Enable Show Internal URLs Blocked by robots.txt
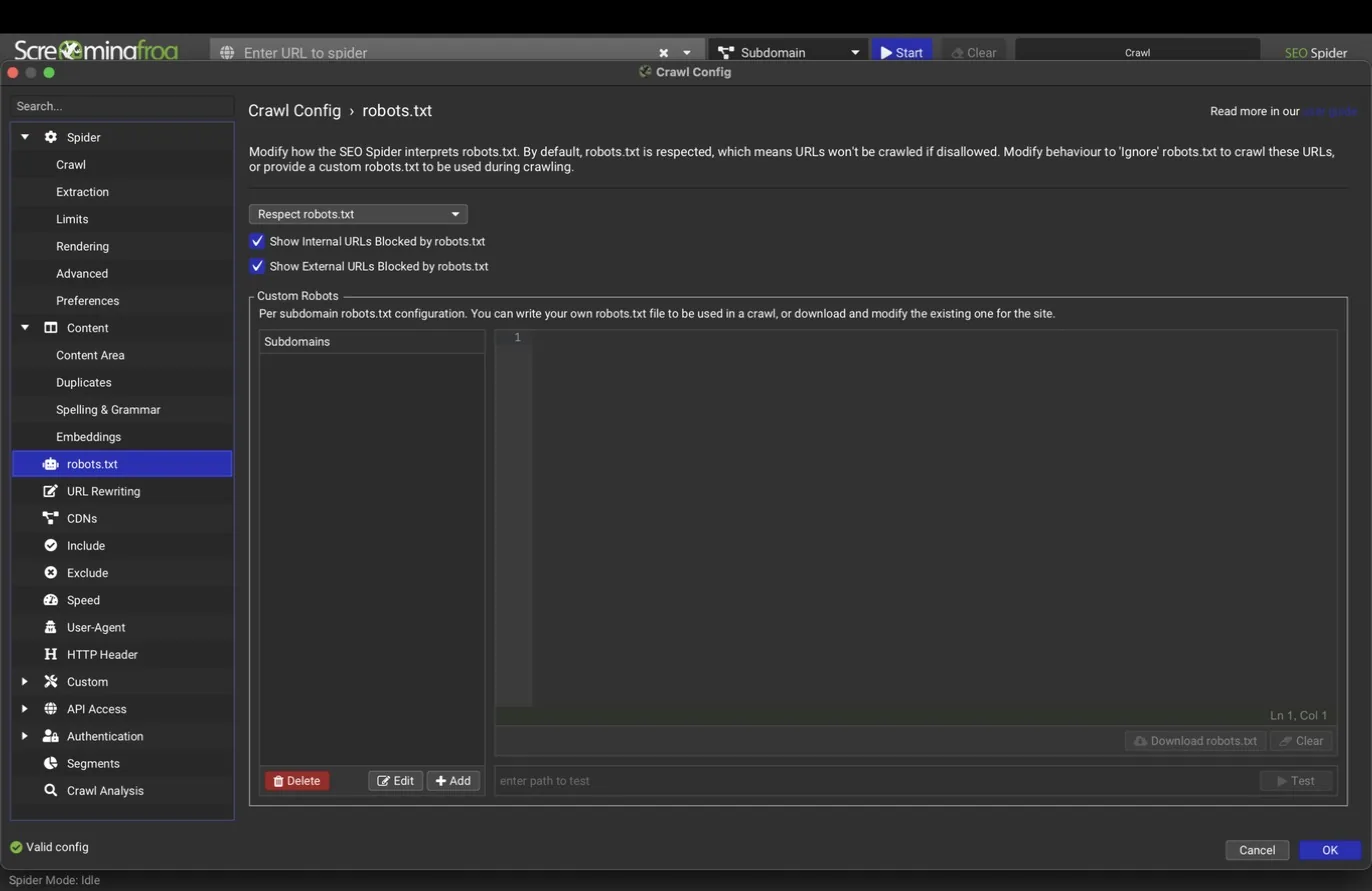This screenshot has height=891, width=1372. coord(257,241)
